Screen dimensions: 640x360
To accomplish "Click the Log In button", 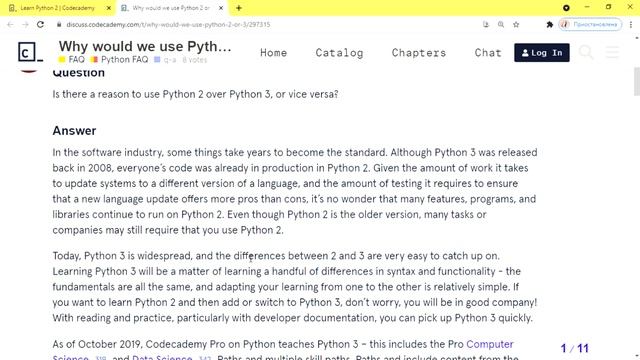I will 542,53.
